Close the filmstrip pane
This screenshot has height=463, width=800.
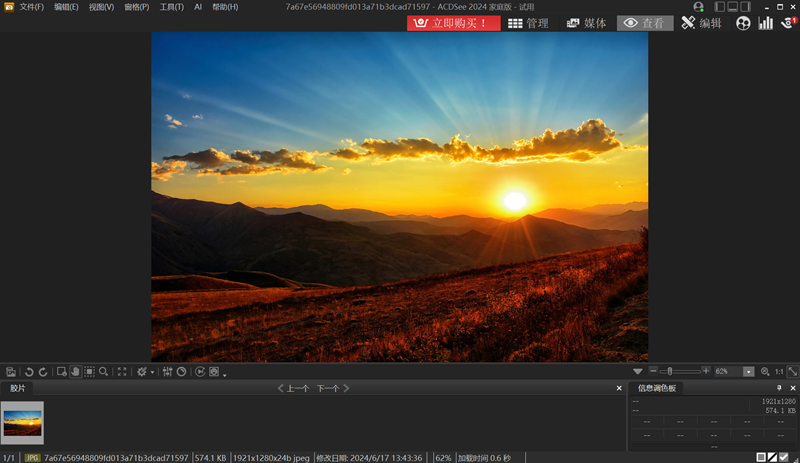pos(619,388)
